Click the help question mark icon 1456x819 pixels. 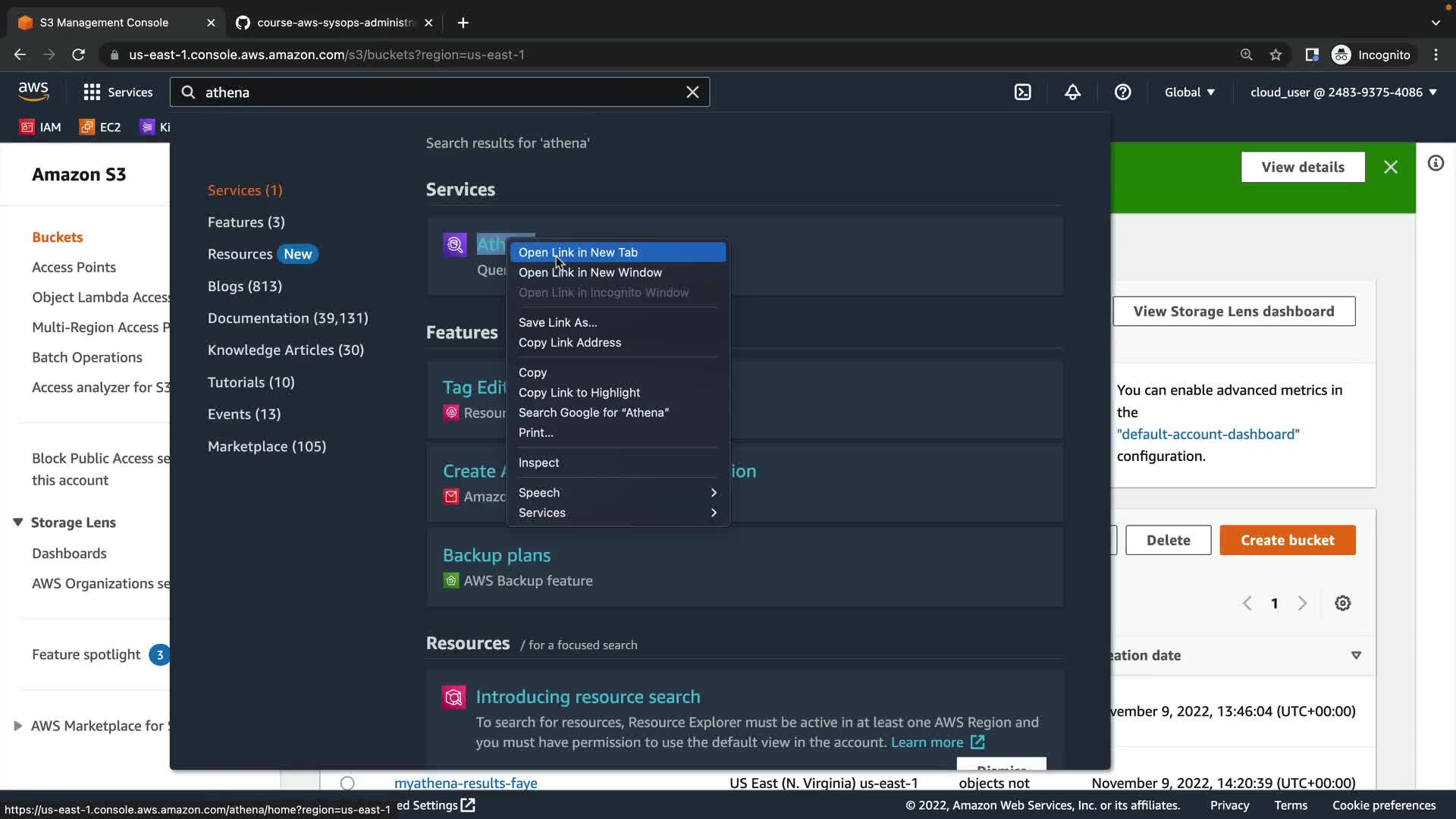(1122, 93)
